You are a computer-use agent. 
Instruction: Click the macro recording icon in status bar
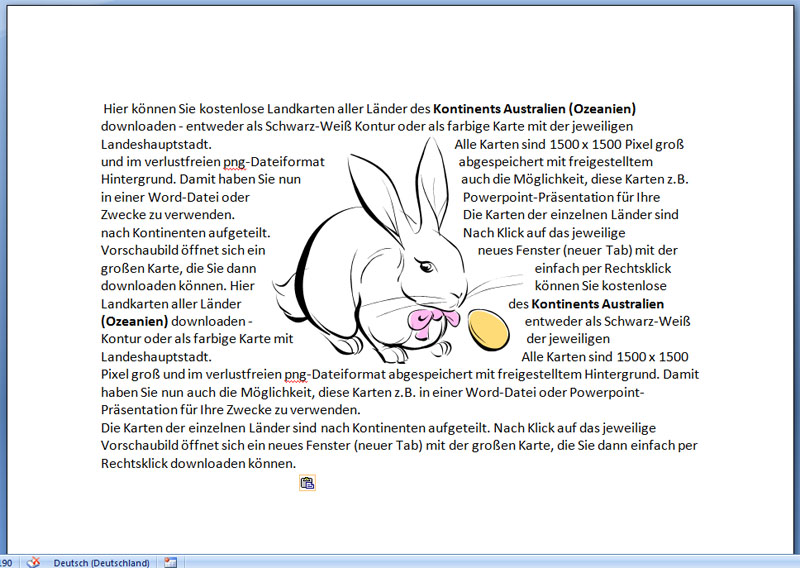(170, 562)
